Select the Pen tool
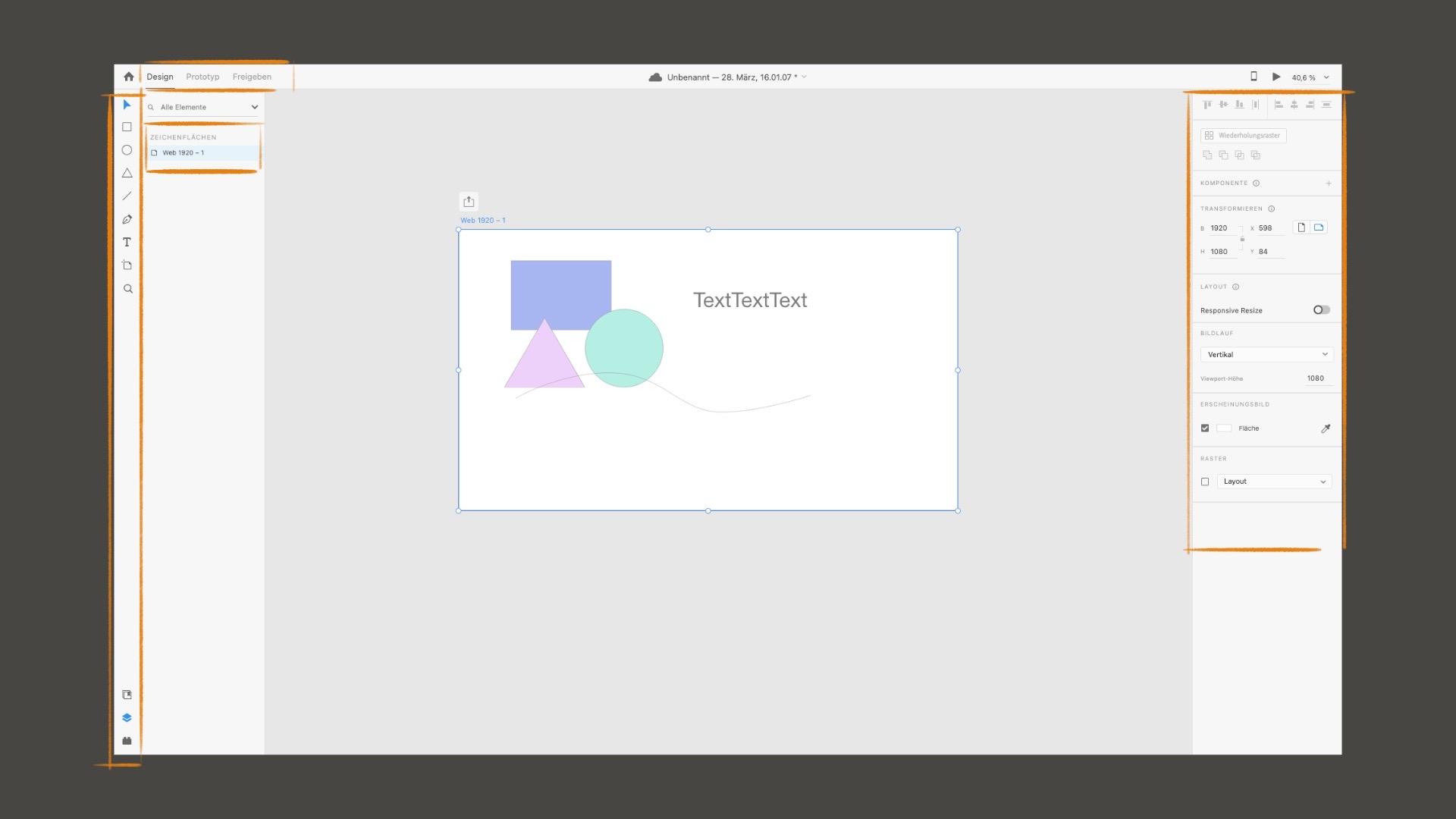This screenshot has height=819, width=1456. [x=127, y=219]
